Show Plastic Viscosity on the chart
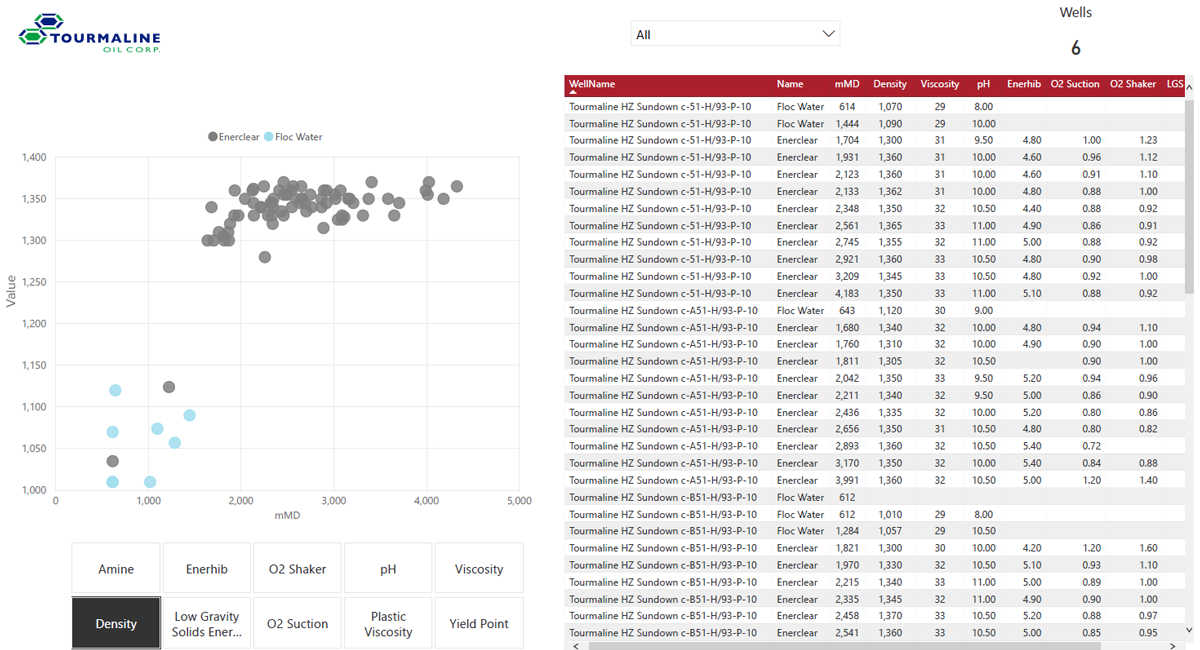Image resolution: width=1200 pixels, height=650 pixels. [x=388, y=624]
